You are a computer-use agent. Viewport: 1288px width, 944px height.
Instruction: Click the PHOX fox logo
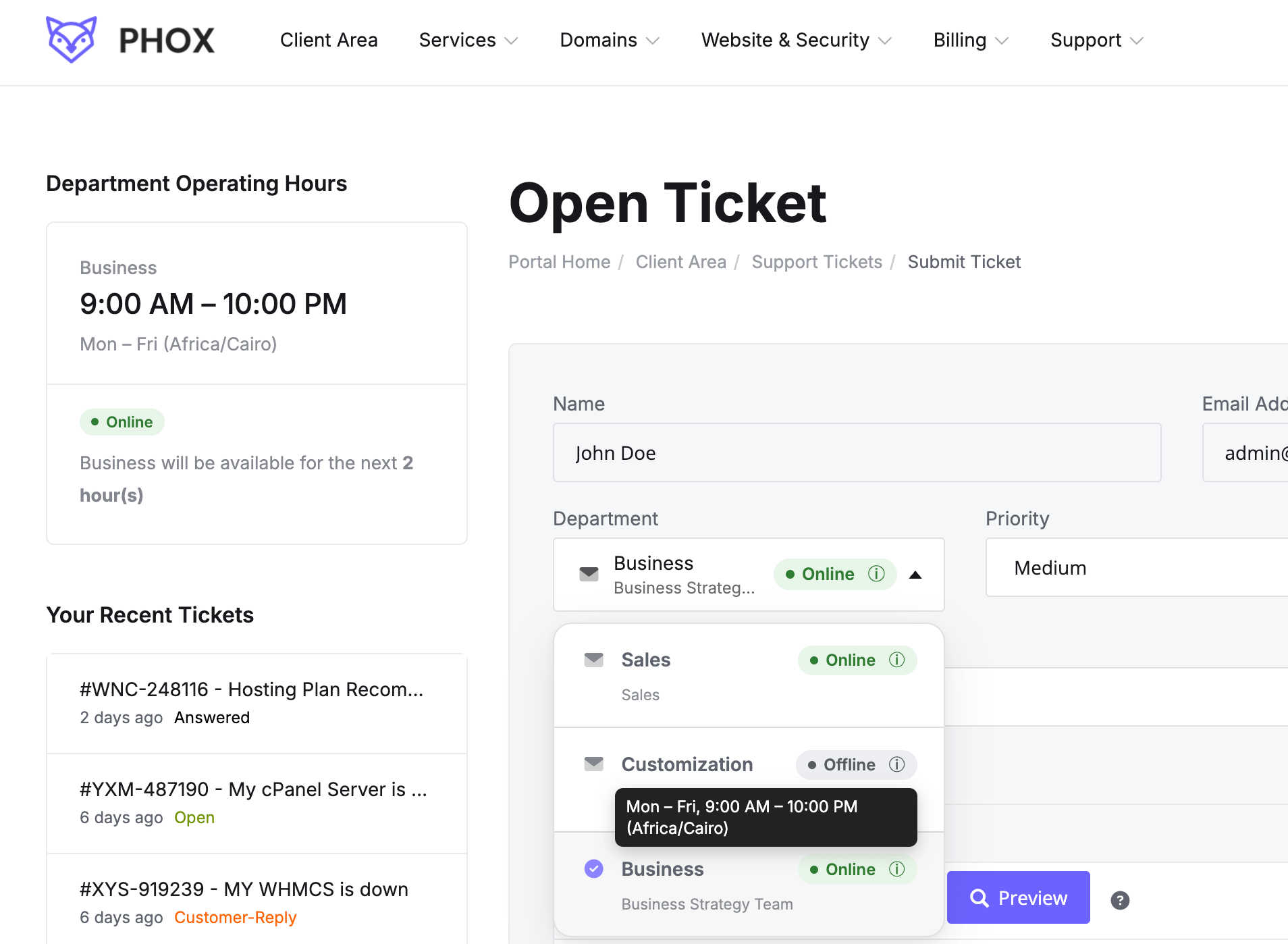click(71, 39)
